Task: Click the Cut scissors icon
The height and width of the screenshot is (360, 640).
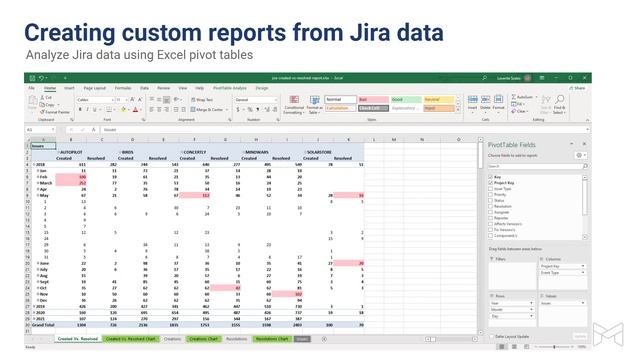Action: (x=42, y=98)
